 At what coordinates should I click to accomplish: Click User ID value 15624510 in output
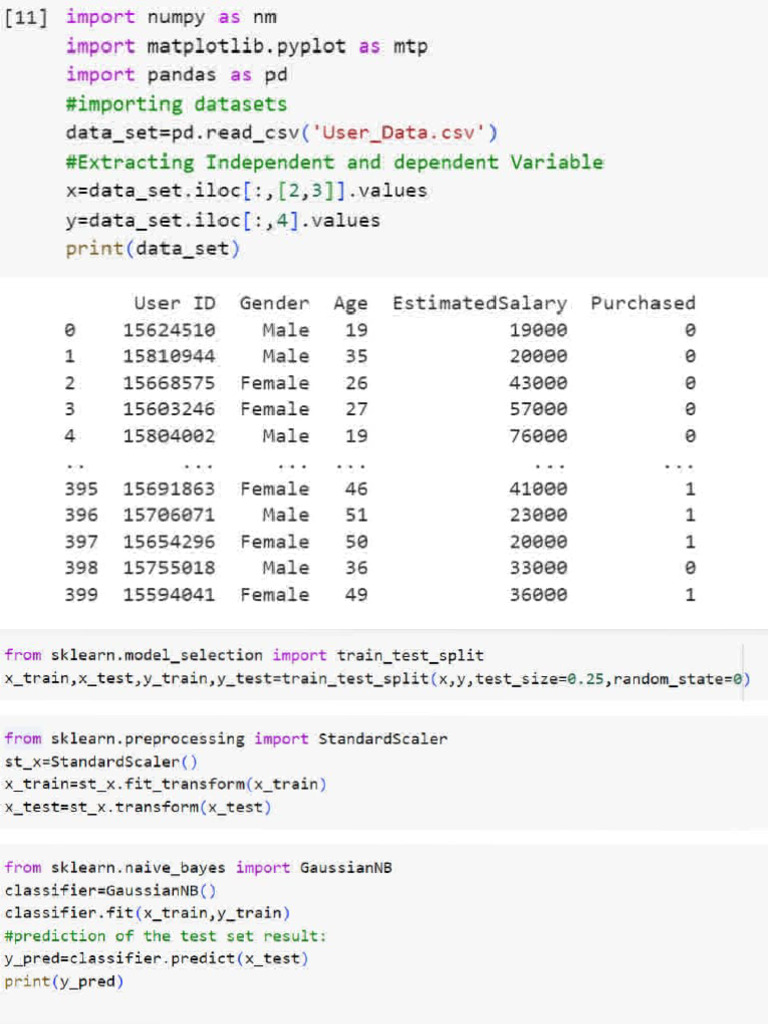(169, 330)
